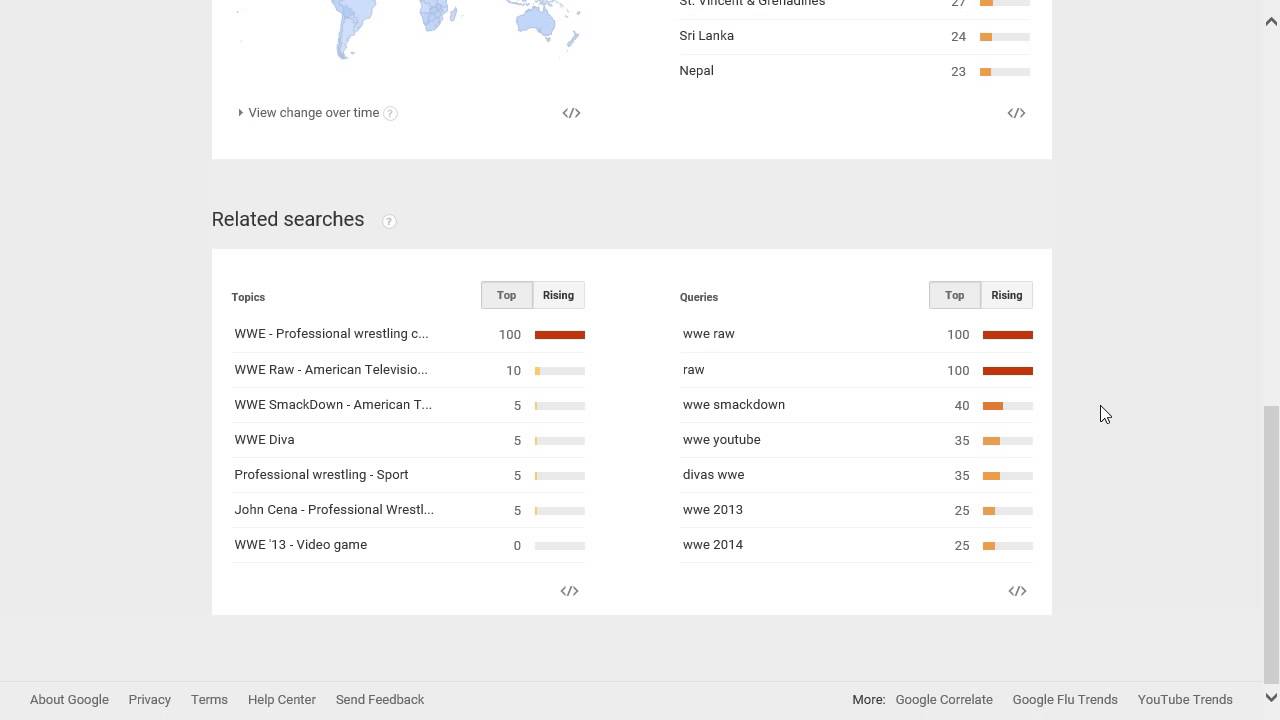The width and height of the screenshot is (1280, 720).
Task: Click the wwe 2014 query
Action: (712, 545)
